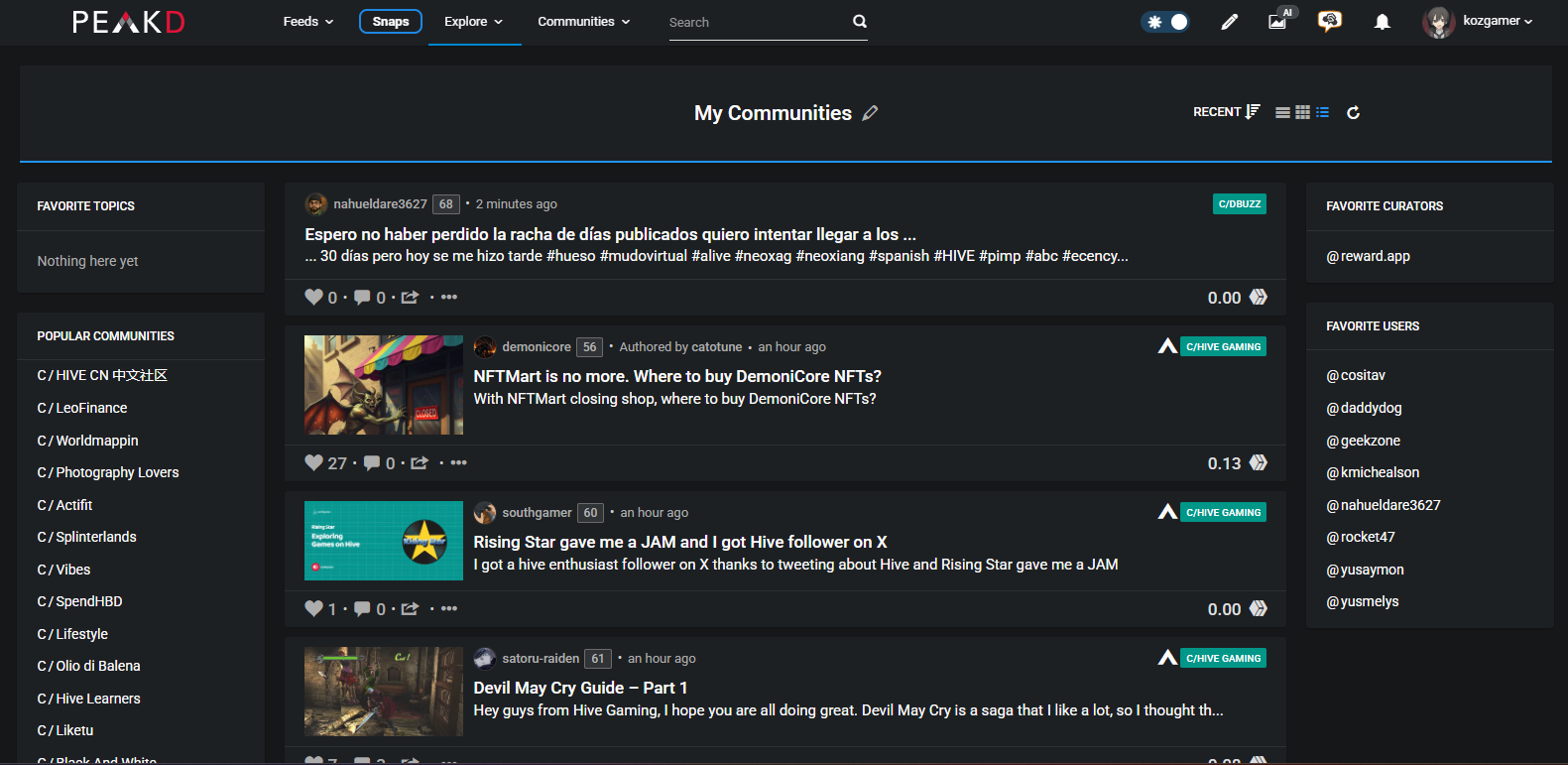Open the HIVE GAMING tag on demonicore post

coord(1223,346)
